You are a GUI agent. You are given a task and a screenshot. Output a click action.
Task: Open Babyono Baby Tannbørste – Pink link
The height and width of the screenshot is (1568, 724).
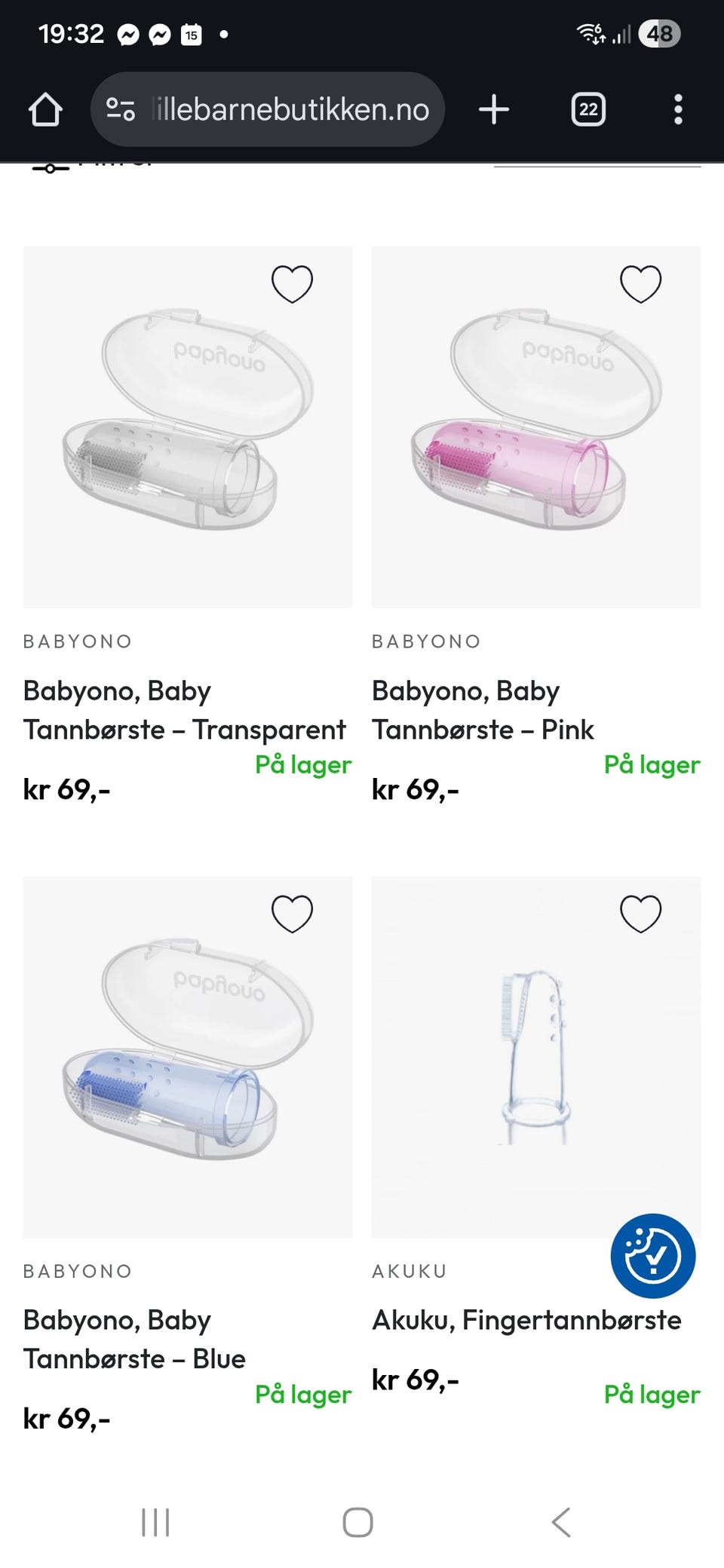(x=483, y=710)
